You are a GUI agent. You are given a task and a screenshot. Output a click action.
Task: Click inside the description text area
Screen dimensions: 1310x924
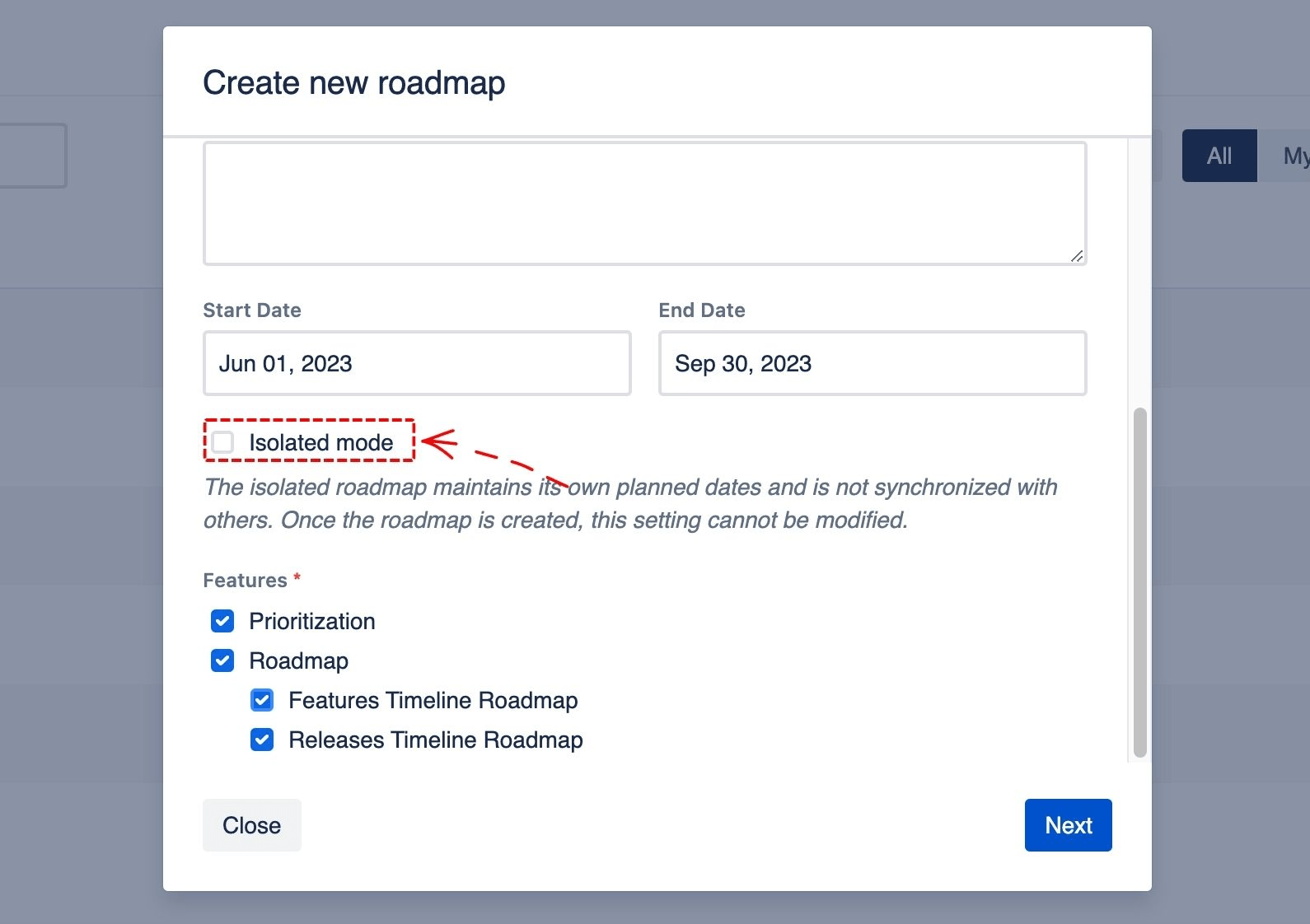[644, 202]
